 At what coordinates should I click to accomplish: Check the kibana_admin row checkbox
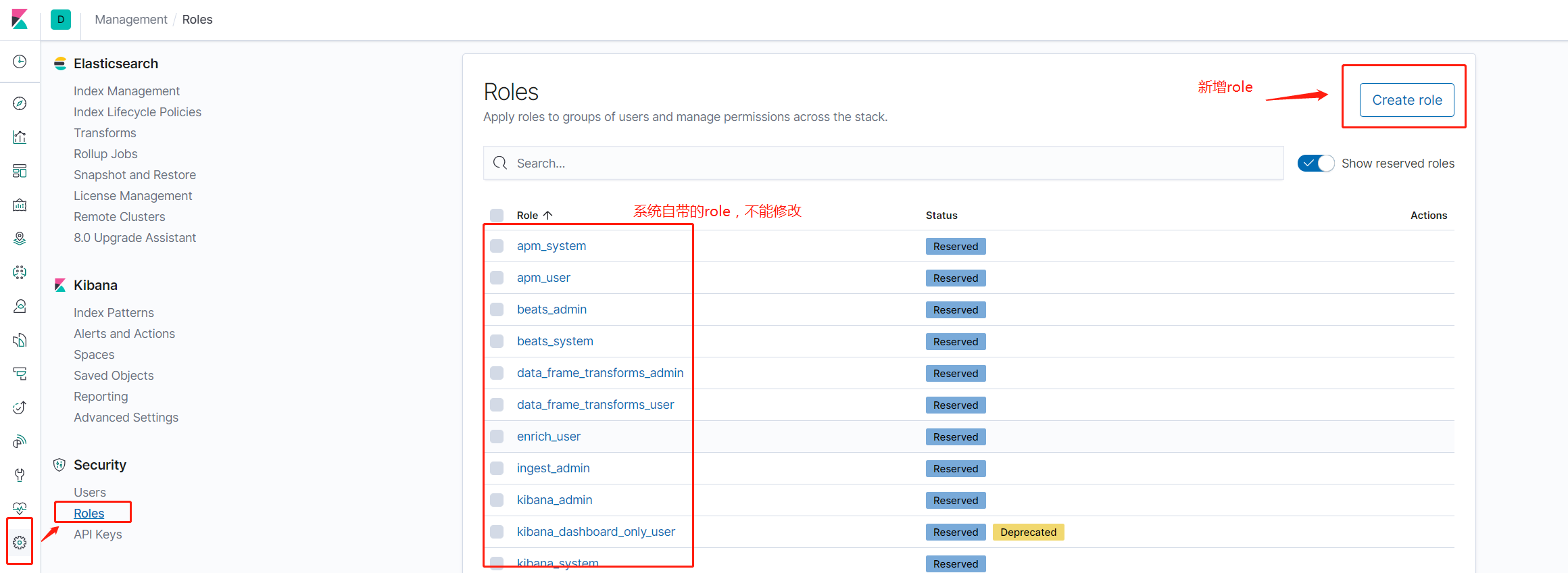[497, 500]
